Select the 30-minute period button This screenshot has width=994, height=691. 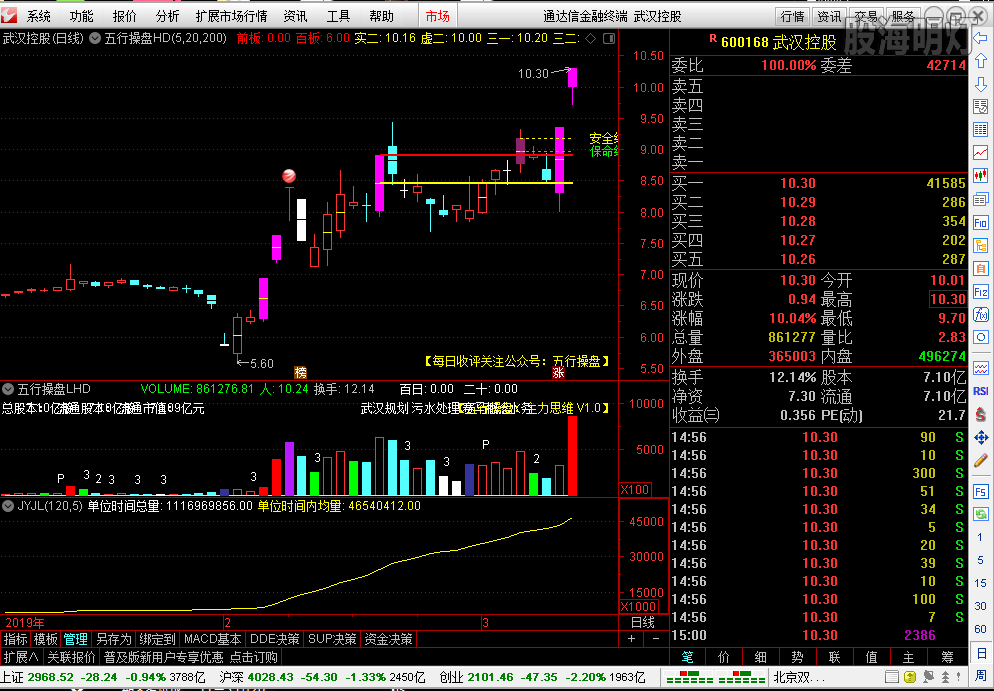(981, 606)
